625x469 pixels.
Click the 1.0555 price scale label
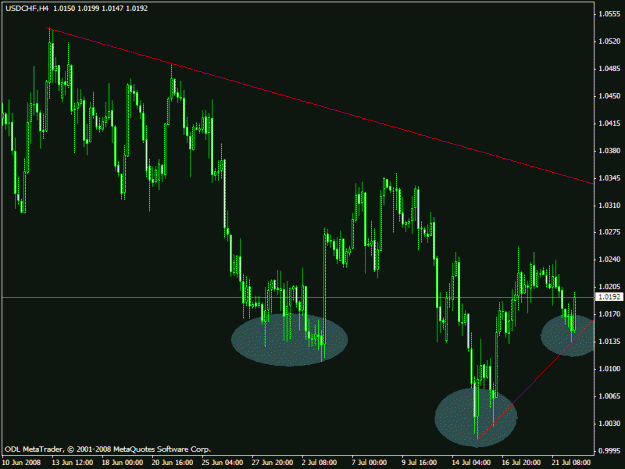coord(610,14)
